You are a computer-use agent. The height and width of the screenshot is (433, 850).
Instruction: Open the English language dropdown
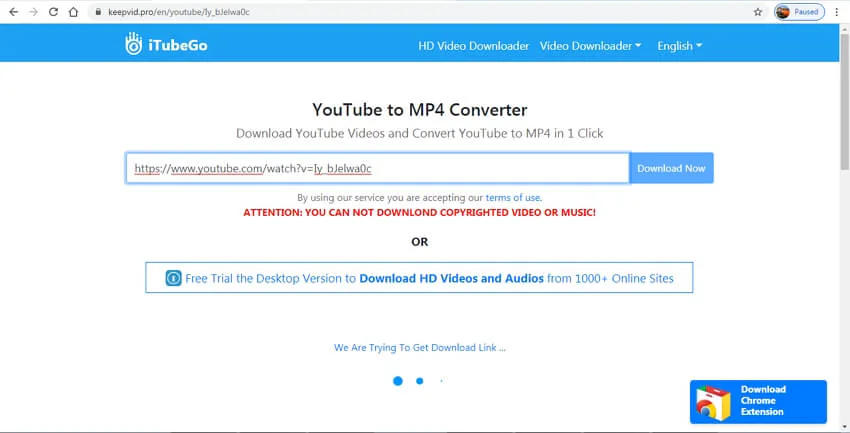coord(680,46)
